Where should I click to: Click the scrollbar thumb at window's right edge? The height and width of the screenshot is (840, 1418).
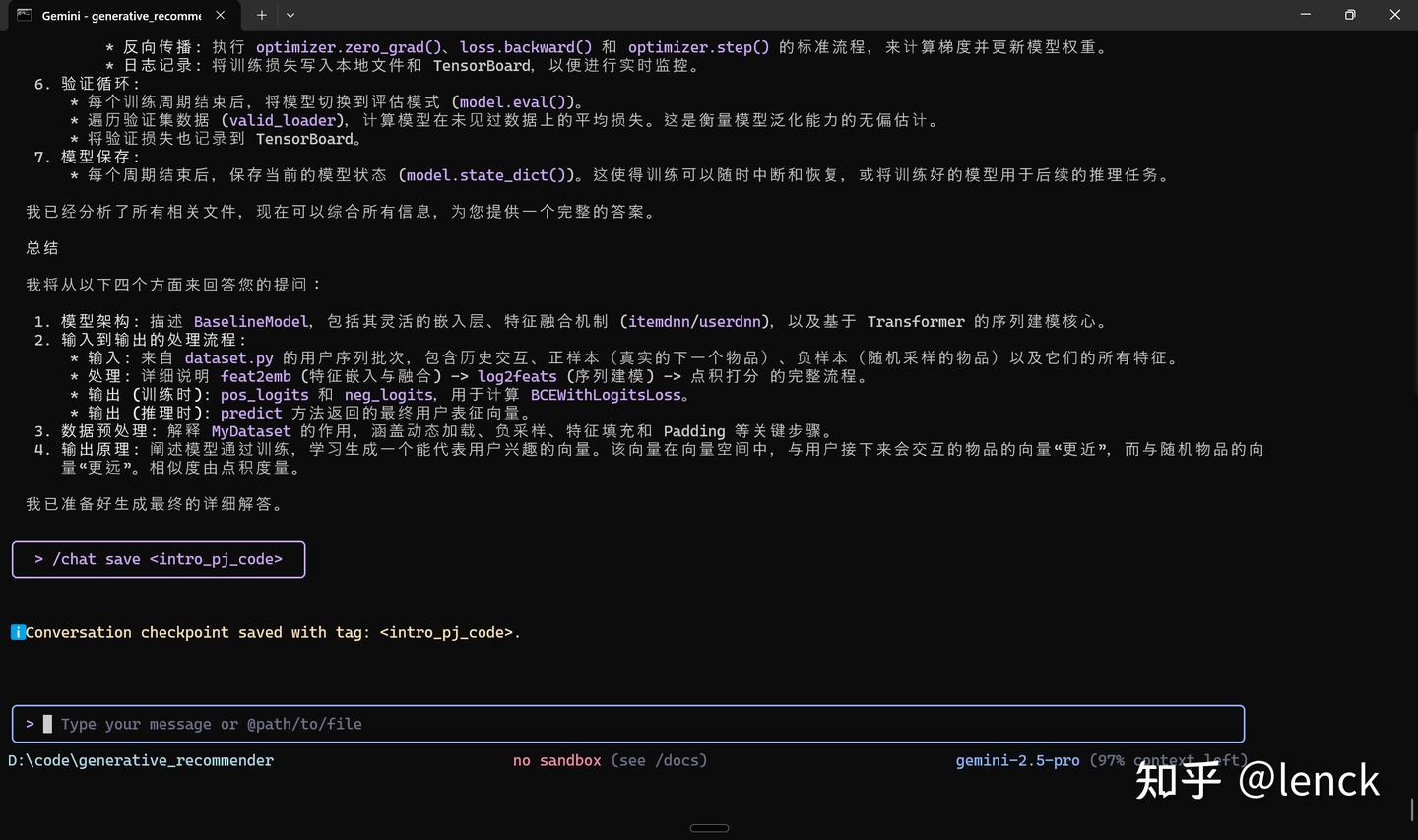point(1411,809)
